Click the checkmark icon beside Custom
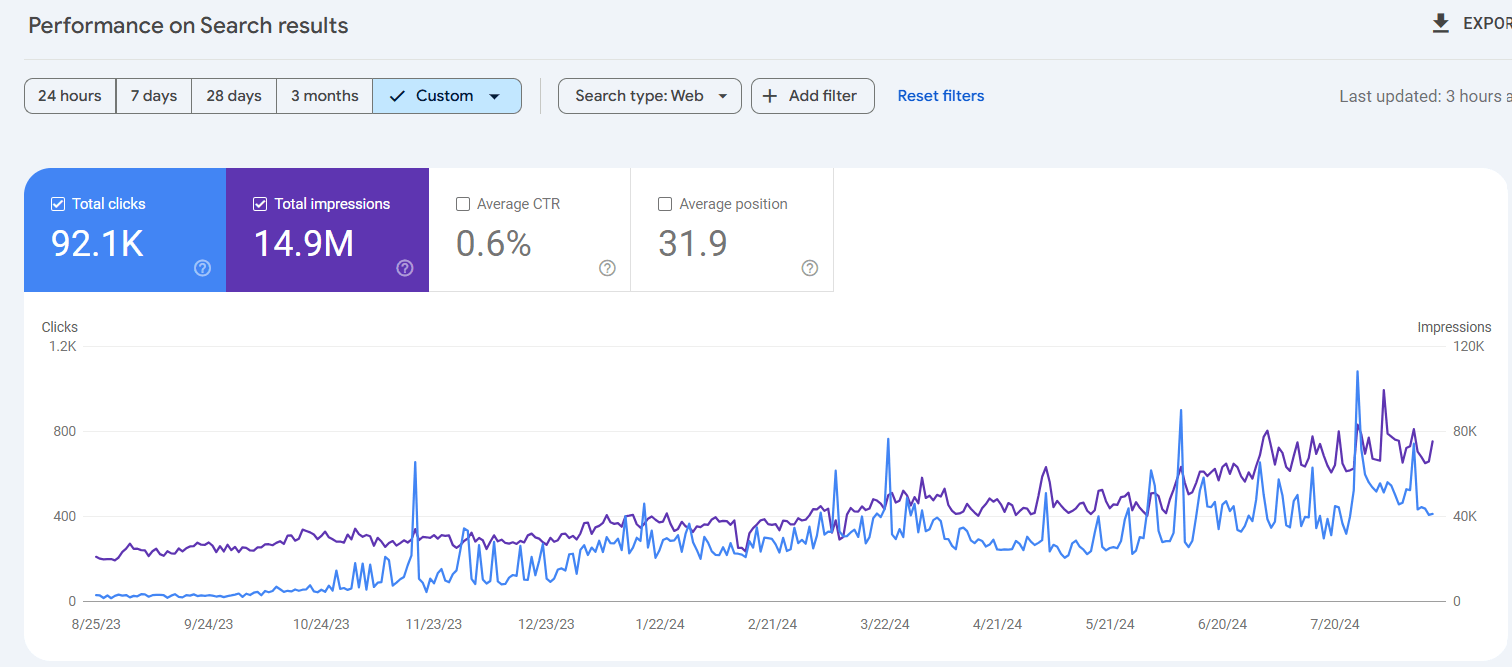The image size is (1512, 667). point(397,96)
